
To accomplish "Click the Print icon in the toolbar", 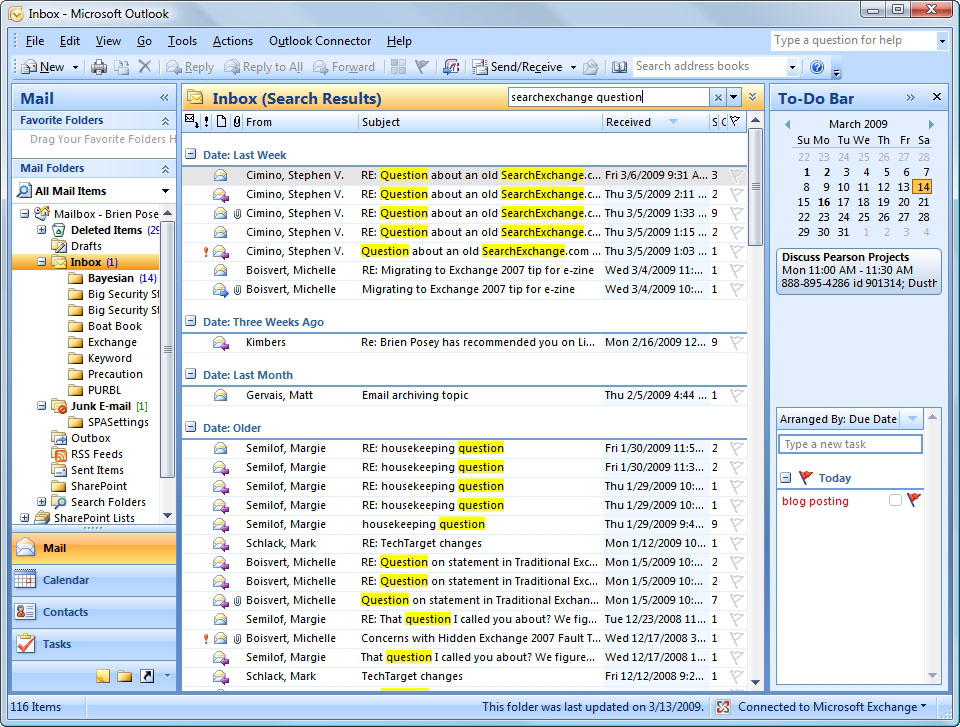I will pyautogui.click(x=99, y=67).
